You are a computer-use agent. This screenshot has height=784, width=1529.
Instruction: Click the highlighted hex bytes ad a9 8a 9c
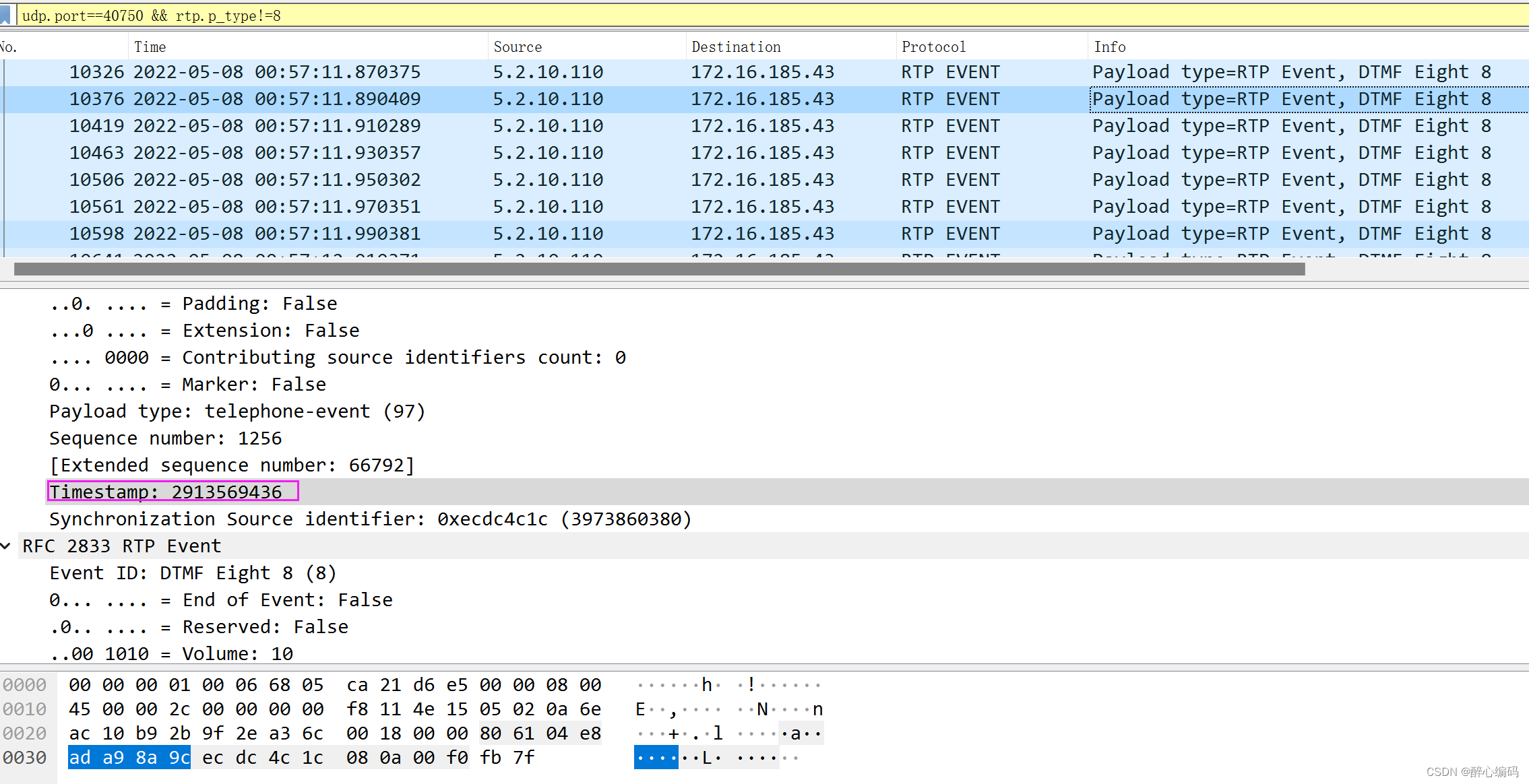pyautogui.click(x=129, y=757)
